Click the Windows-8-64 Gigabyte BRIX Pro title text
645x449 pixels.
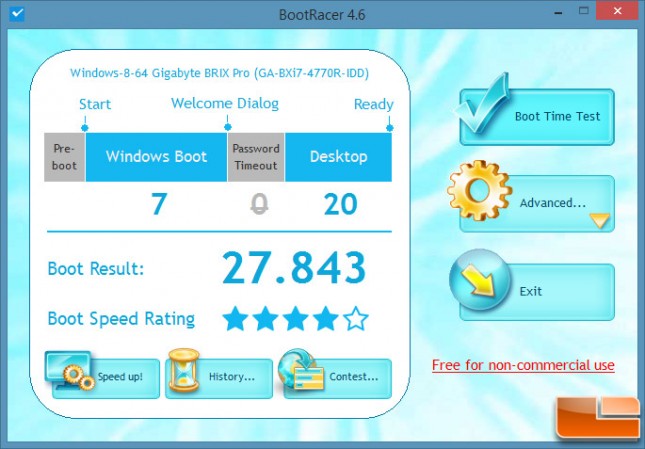tap(219, 73)
